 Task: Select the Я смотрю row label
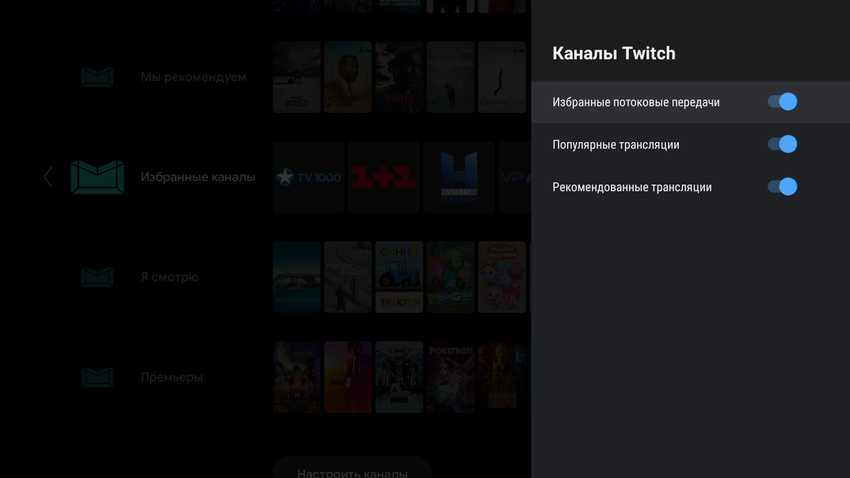coord(170,277)
